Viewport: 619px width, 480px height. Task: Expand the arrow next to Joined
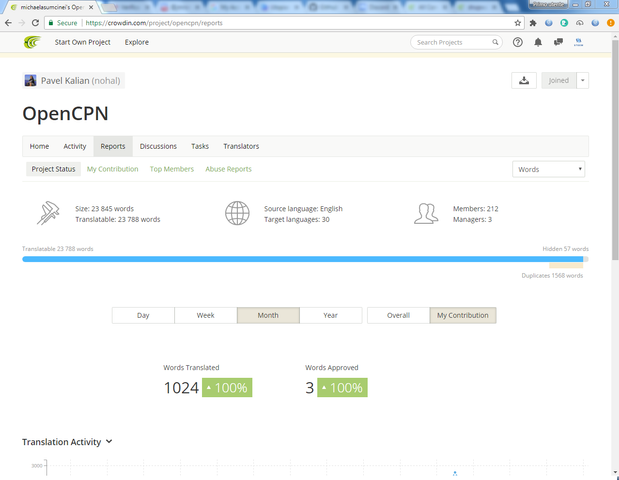pyautogui.click(x=583, y=81)
